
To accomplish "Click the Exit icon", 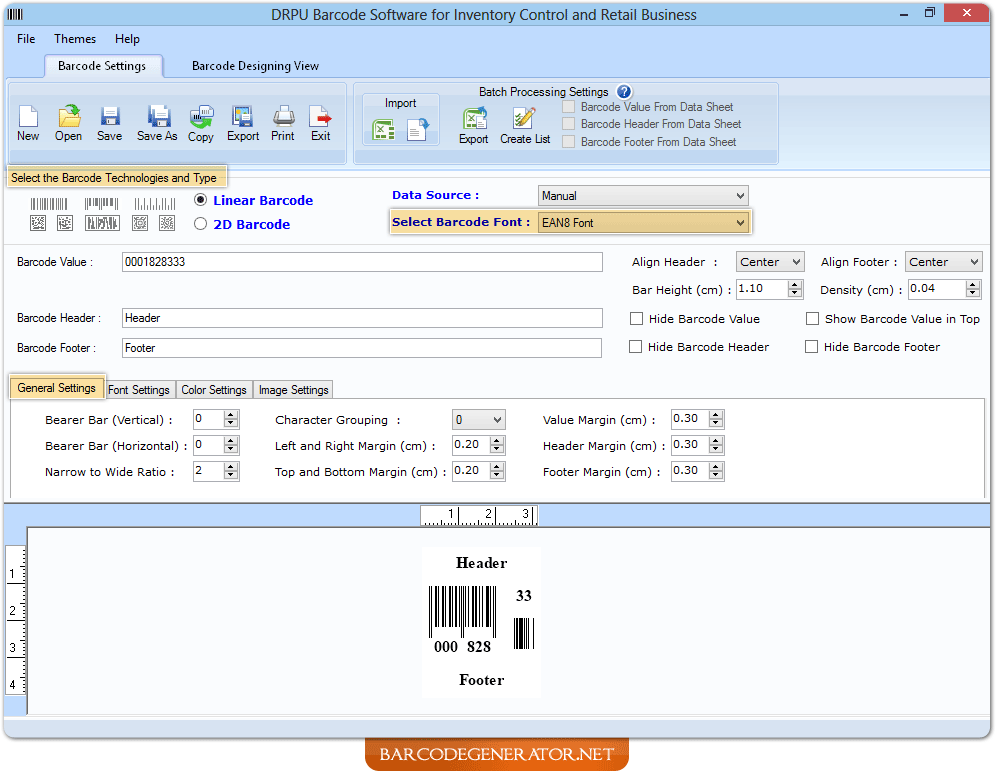I will click(320, 116).
